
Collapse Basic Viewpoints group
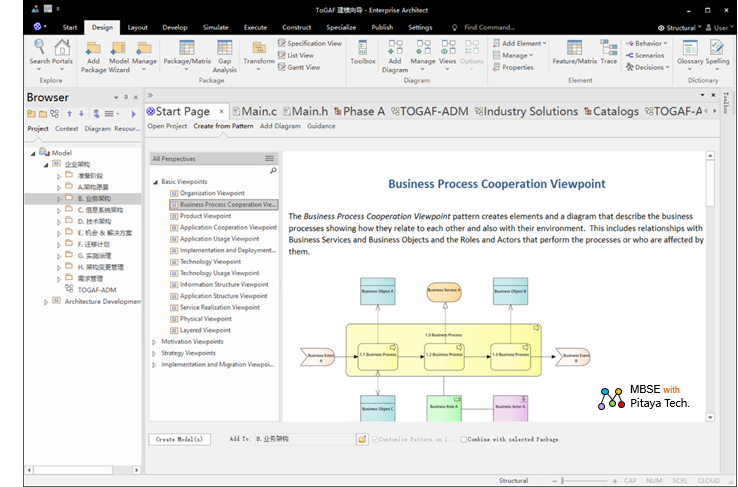155,182
